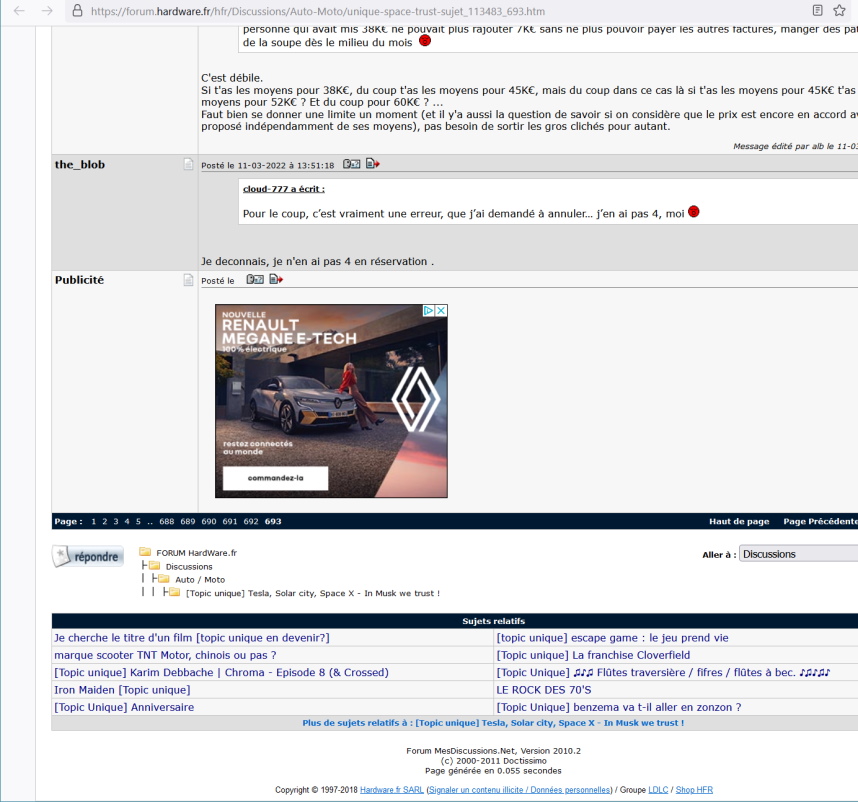The height and width of the screenshot is (802, 858).
Task: Click the red smiley after 'milieu du mois'
Action: click(425, 41)
